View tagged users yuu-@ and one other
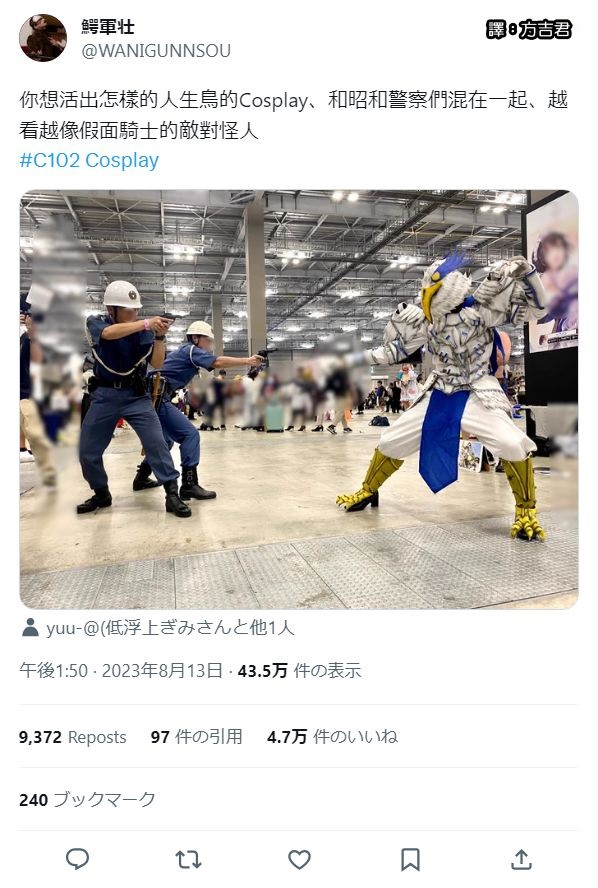This screenshot has width=598, height=888. pos(170,627)
